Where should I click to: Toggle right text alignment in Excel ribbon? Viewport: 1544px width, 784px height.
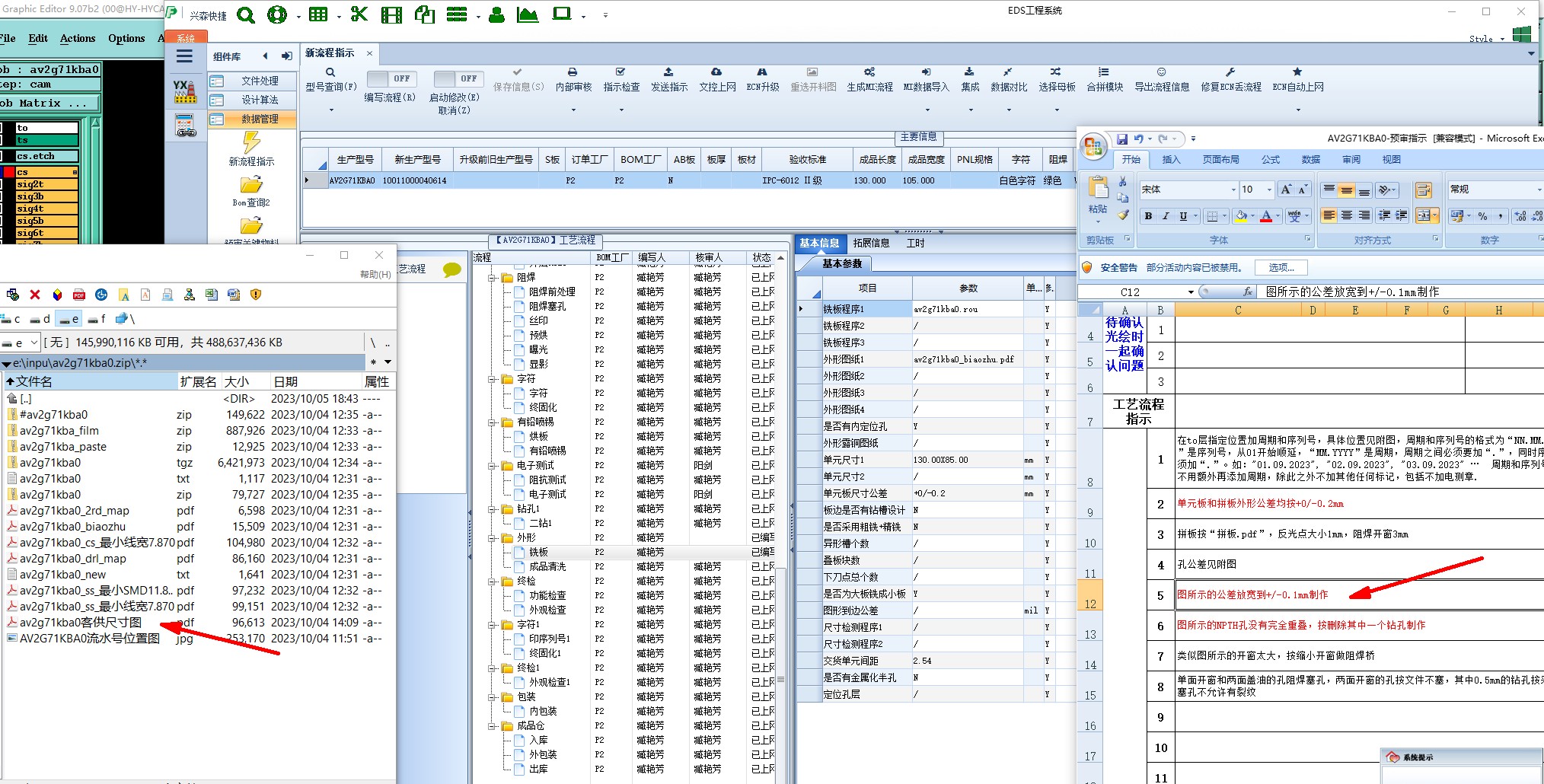point(1364,216)
